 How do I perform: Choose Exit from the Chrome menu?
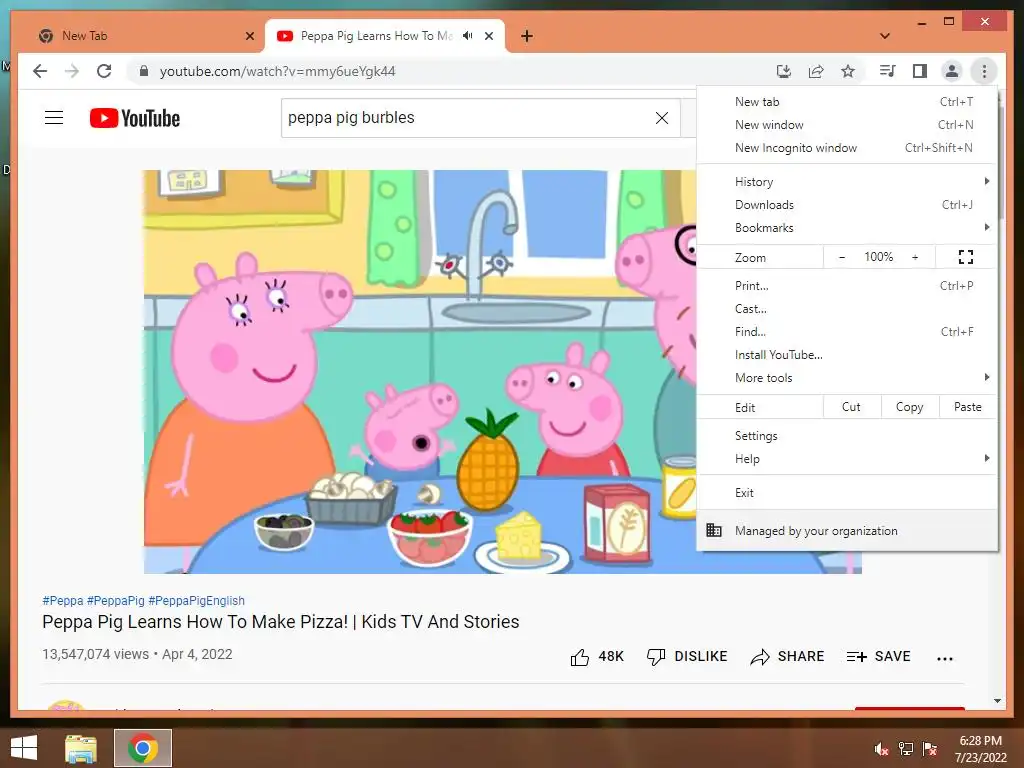pos(847,493)
